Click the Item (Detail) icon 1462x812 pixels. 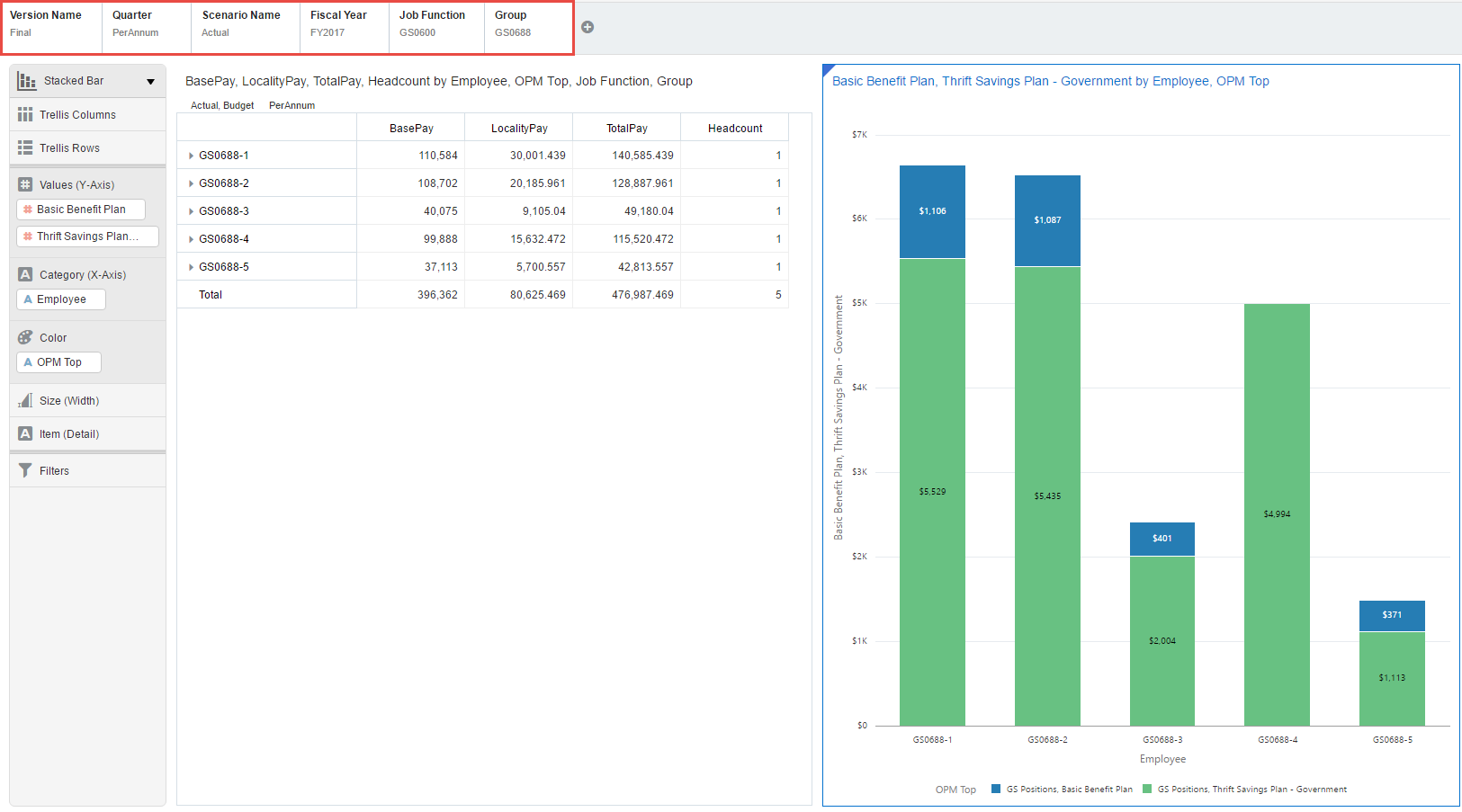pyautogui.click(x=25, y=433)
